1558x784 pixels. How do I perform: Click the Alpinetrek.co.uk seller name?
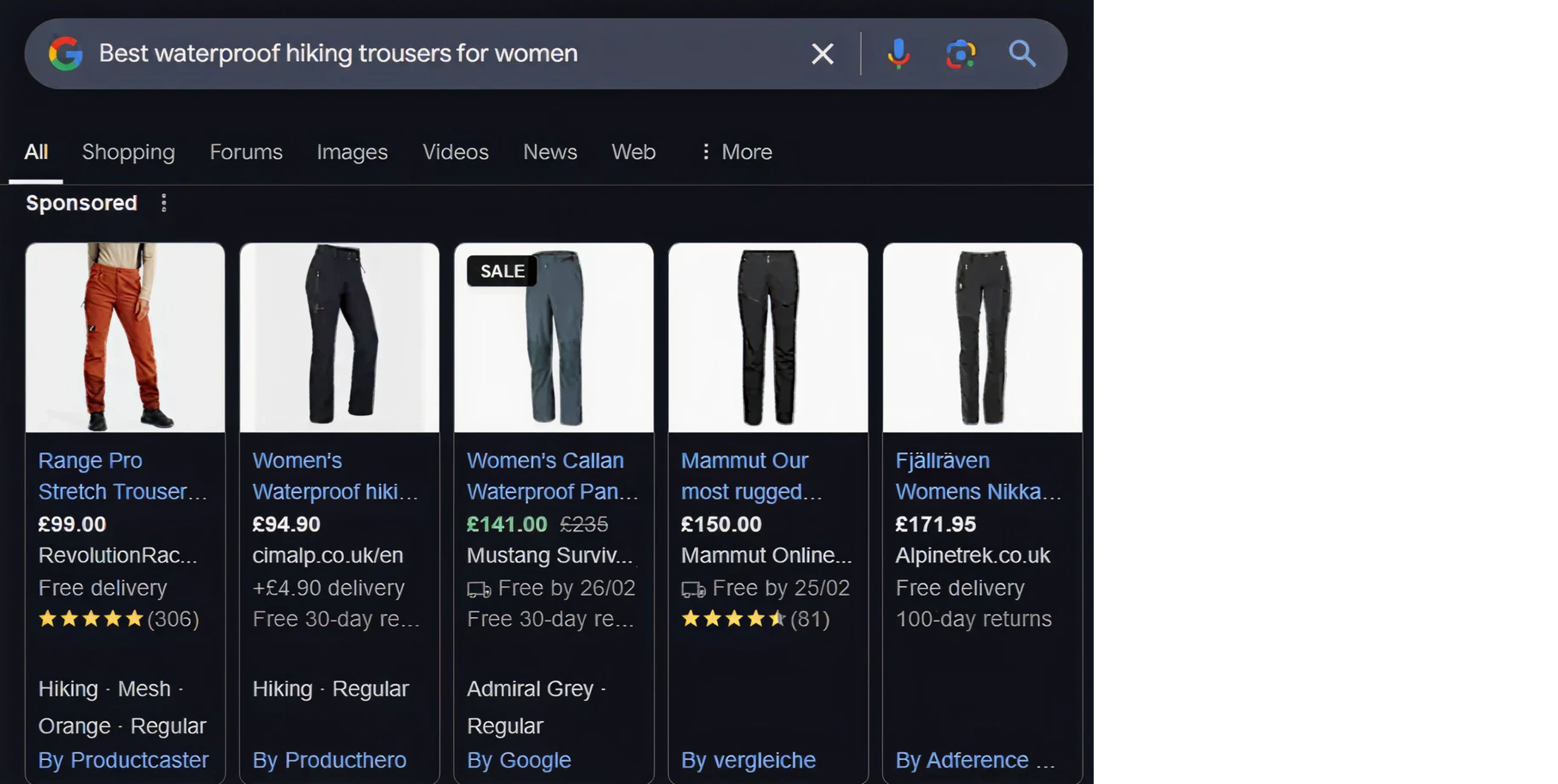(x=972, y=555)
